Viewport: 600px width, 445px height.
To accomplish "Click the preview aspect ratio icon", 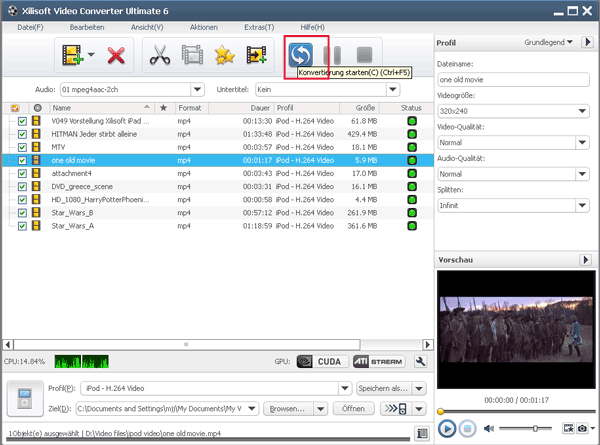I will click(x=568, y=428).
